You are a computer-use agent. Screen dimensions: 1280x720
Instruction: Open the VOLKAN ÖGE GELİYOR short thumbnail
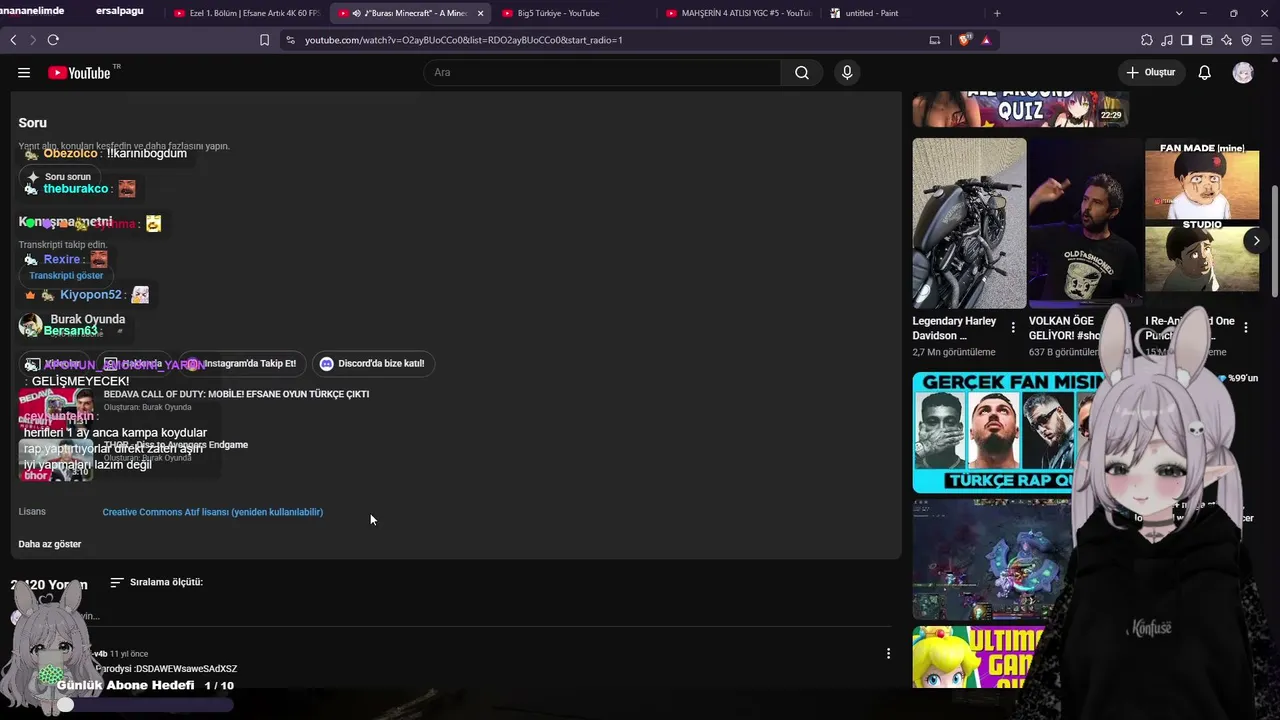pos(1085,223)
